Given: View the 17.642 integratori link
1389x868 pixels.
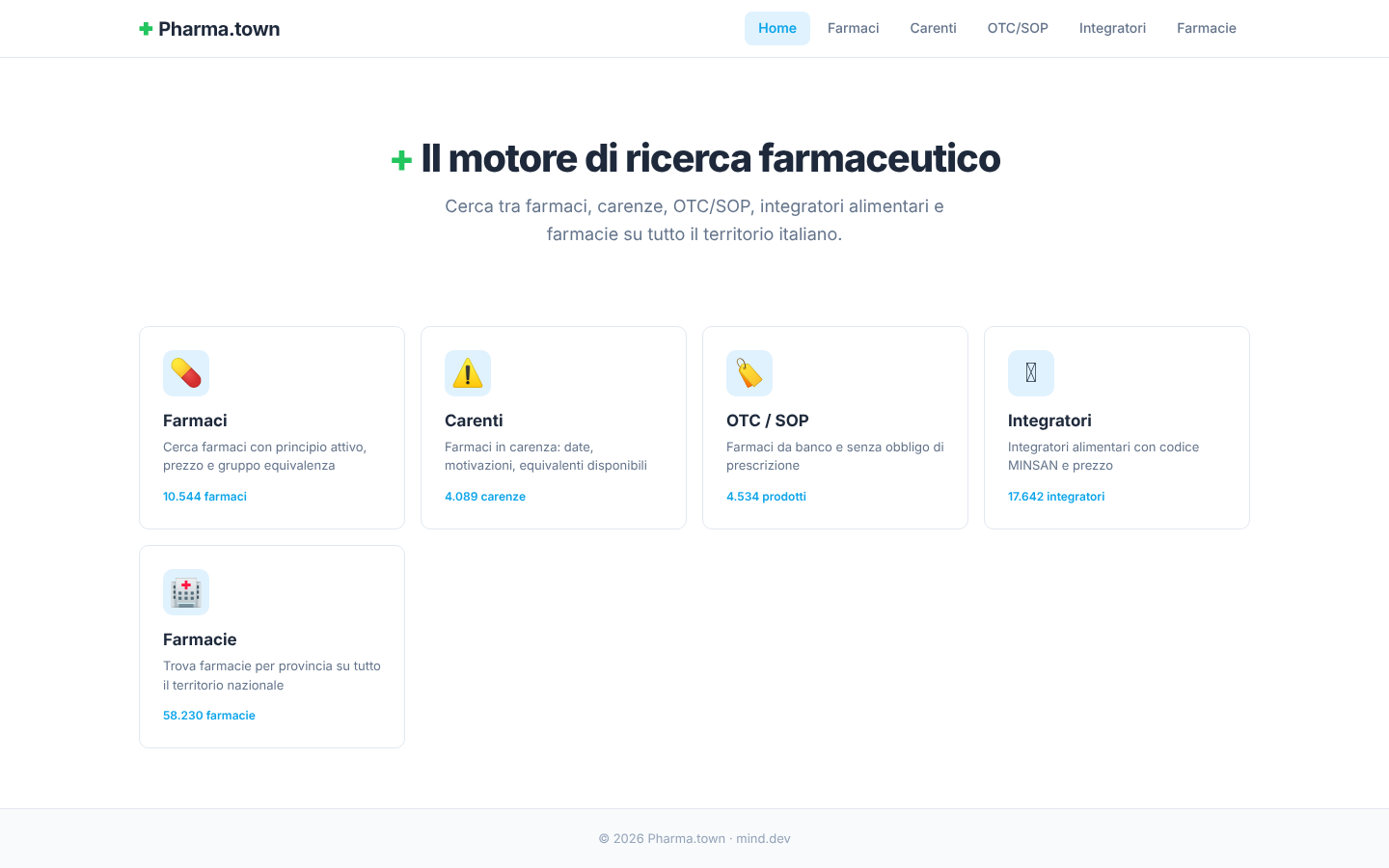Looking at the screenshot, I should (x=1056, y=497).
